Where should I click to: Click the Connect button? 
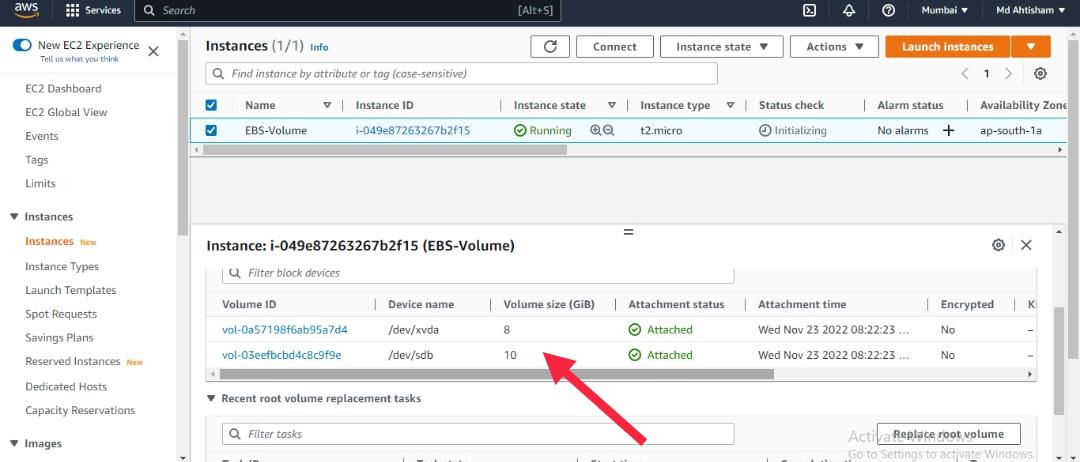point(614,47)
